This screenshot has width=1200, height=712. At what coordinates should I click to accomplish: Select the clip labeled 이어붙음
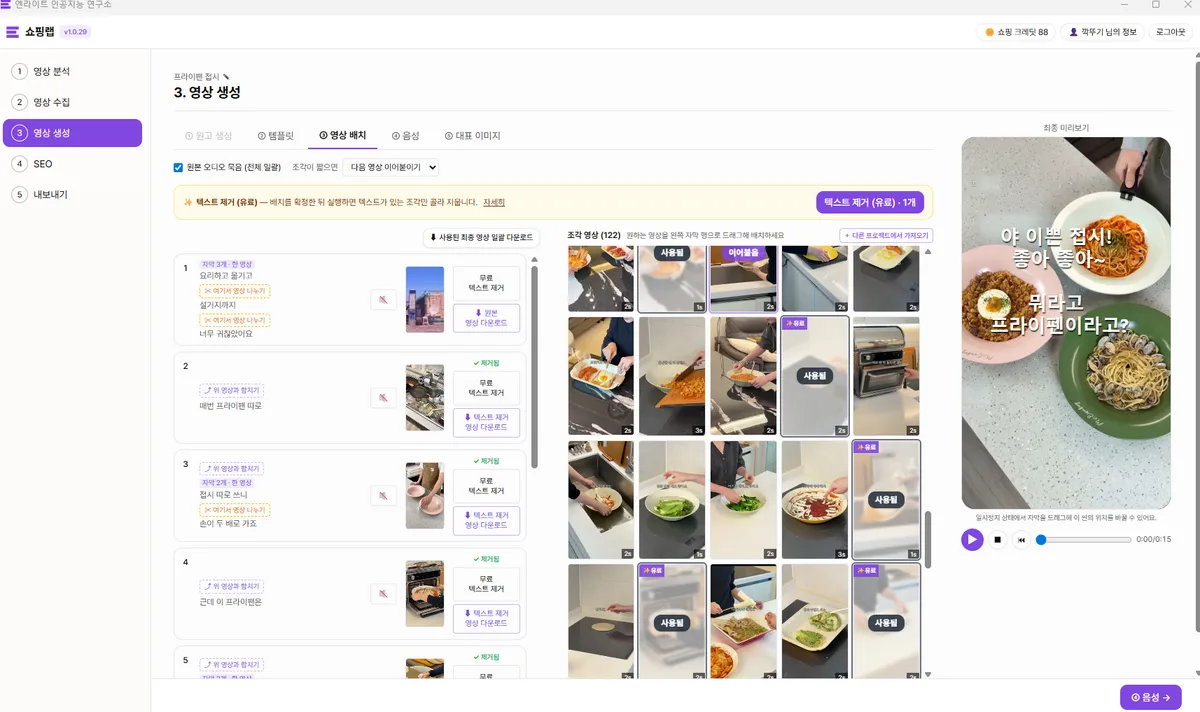coord(744,279)
